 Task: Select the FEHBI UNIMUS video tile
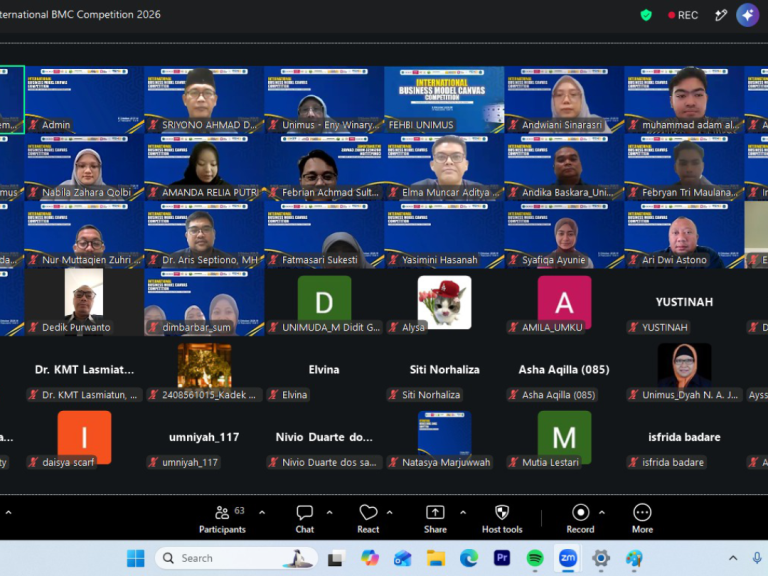(x=444, y=100)
